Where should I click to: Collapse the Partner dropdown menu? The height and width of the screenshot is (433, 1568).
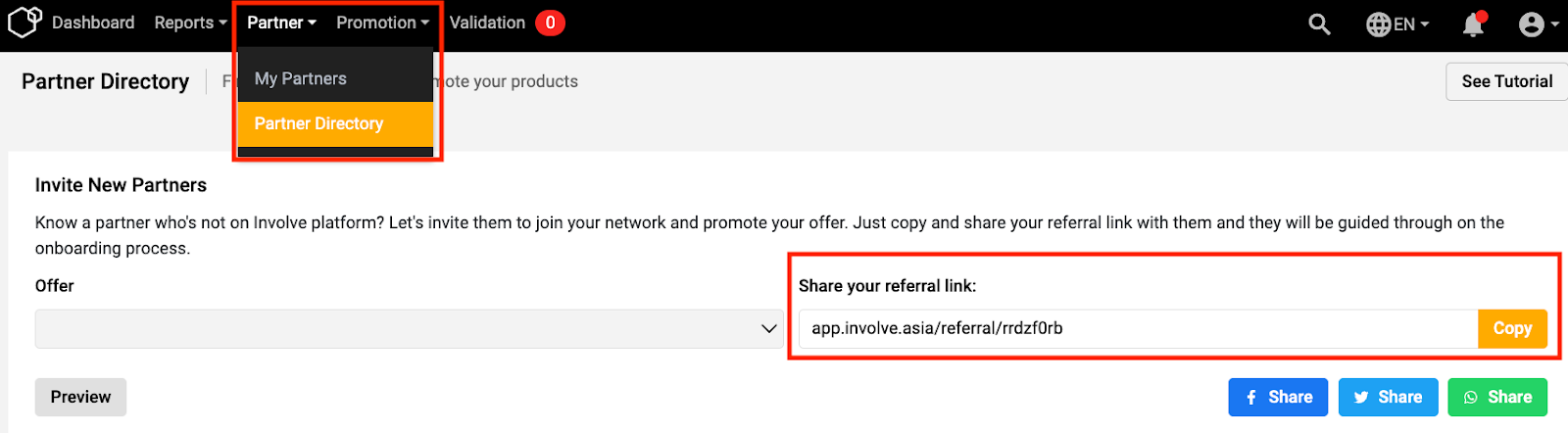281,23
